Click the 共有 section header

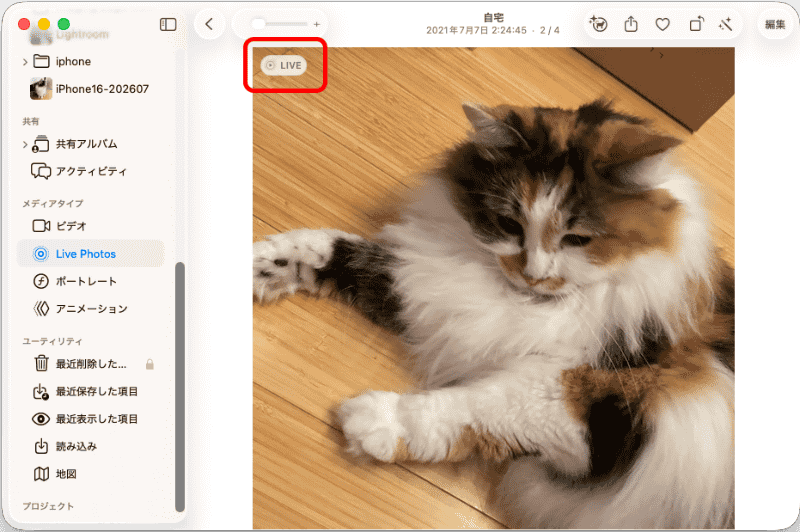tap(31, 121)
